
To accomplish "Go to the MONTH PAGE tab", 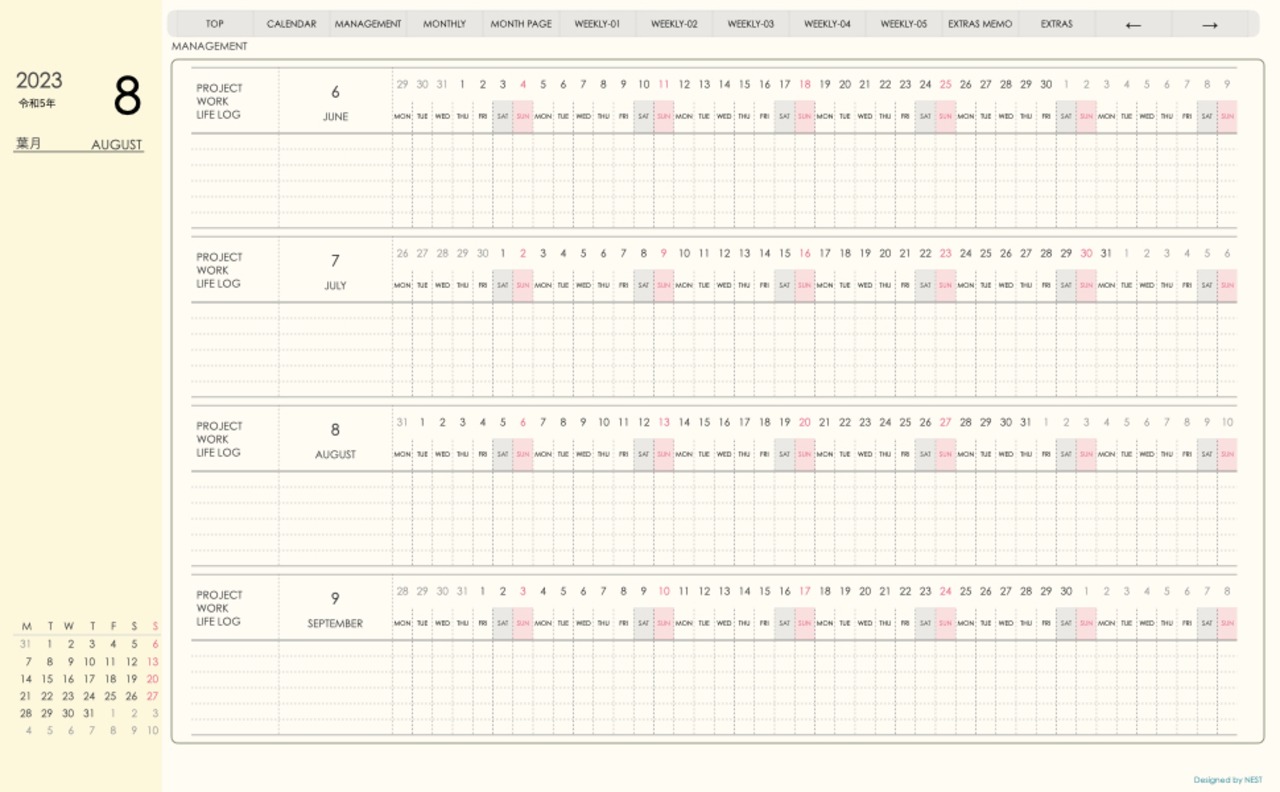I will 521,24.
